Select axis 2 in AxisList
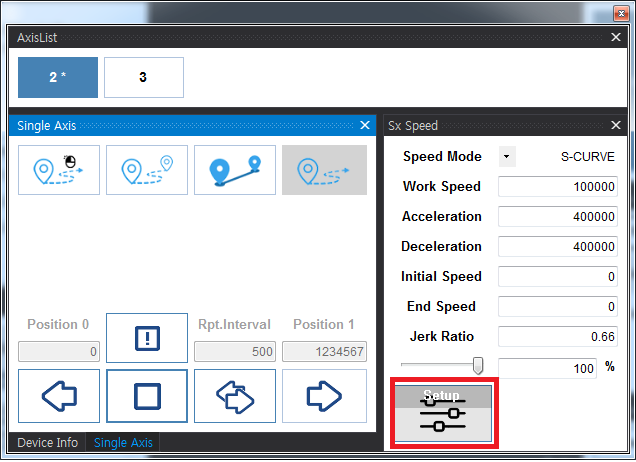Viewport: 636px width, 462px height. click(58, 77)
